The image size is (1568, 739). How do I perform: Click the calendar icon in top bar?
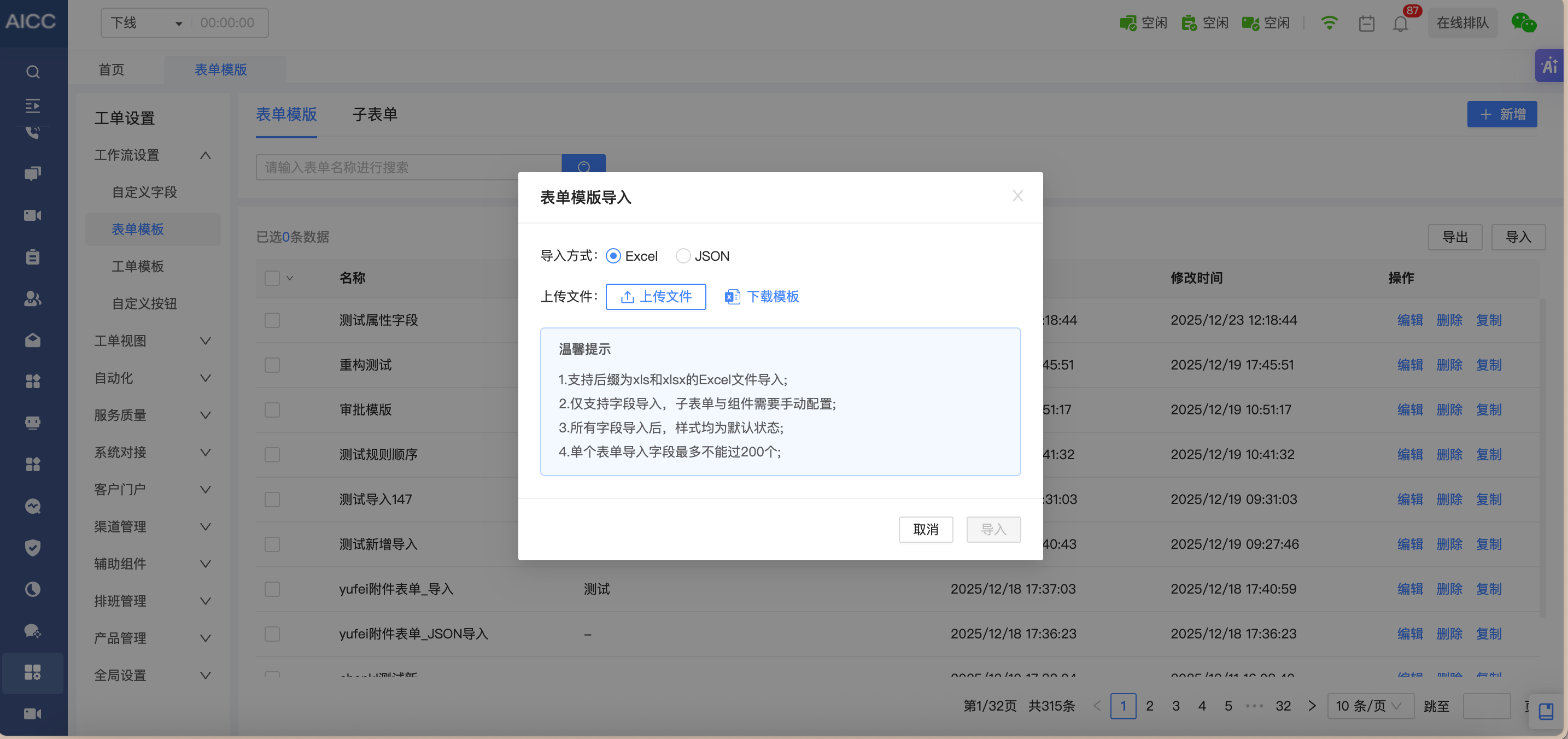pos(1366,24)
